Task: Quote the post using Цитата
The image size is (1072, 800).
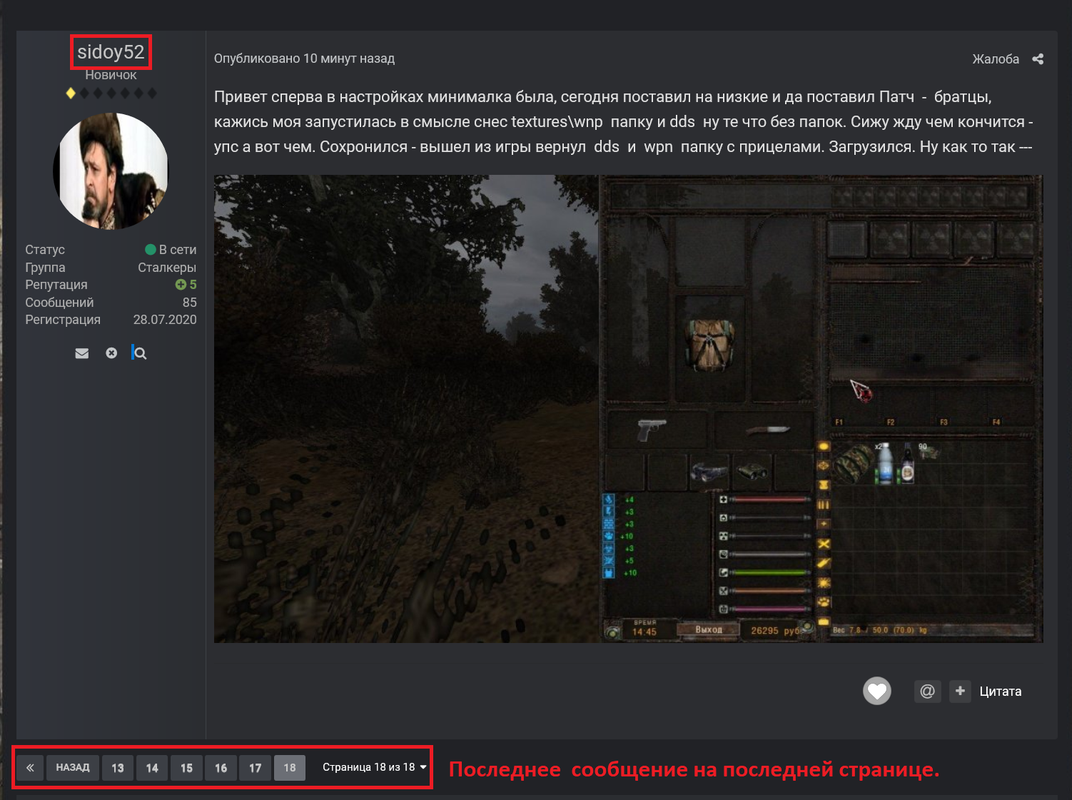Action: (1000, 691)
